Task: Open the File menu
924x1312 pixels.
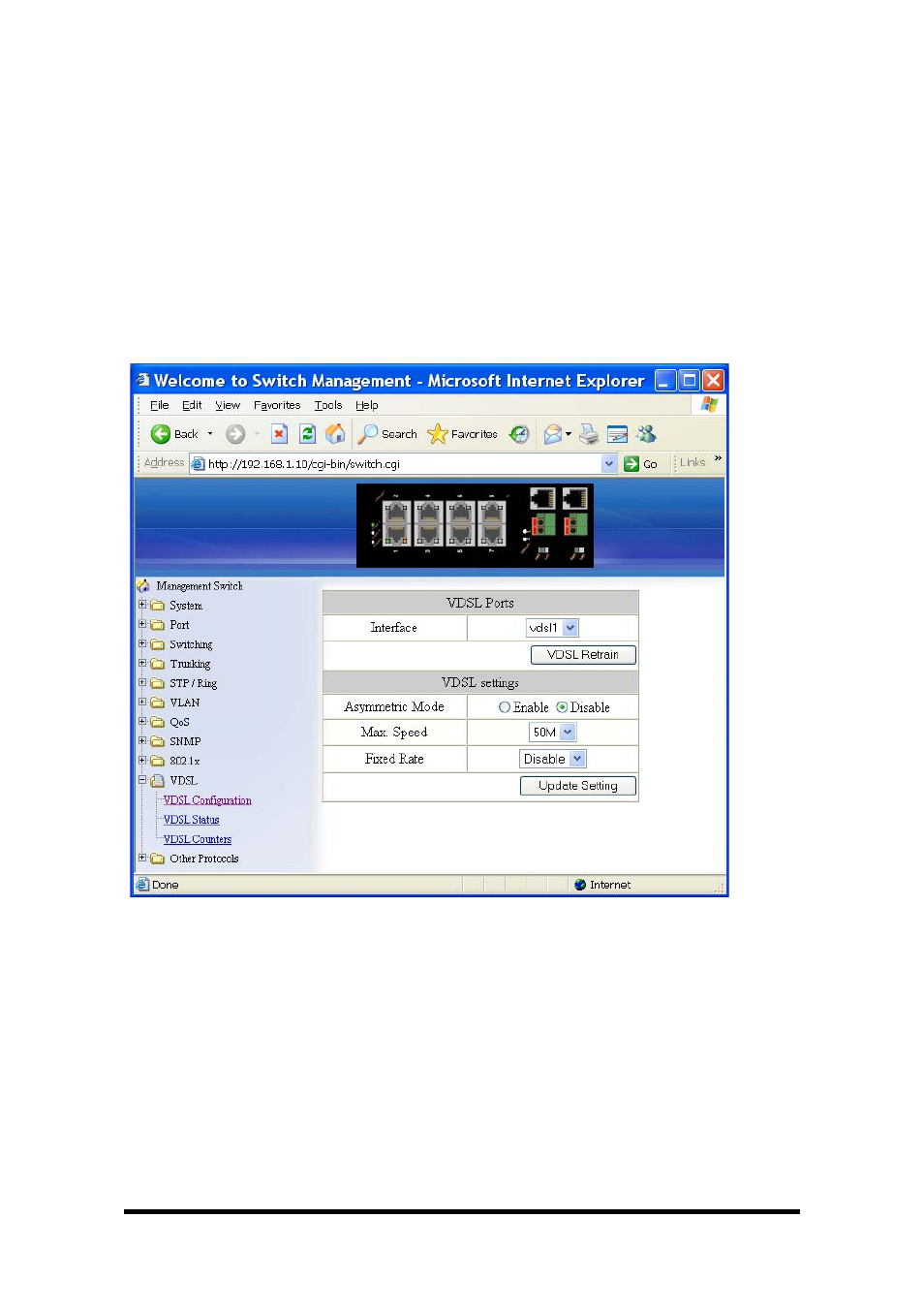Action: 160,405
